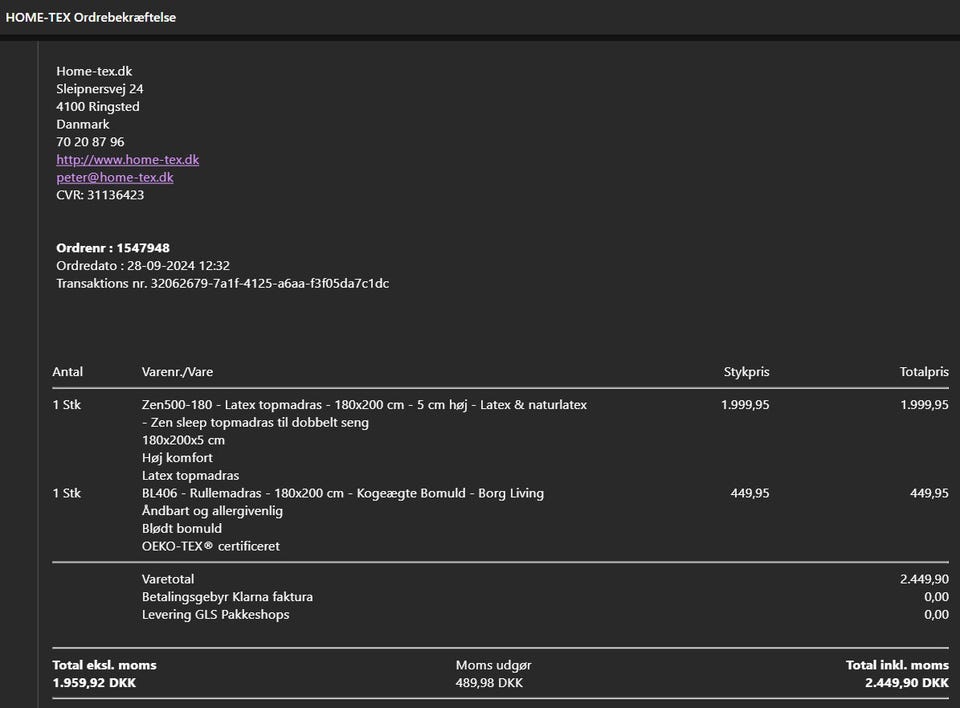This screenshot has height=708, width=960.
Task: Click the Varetotal 2.449,90 amount
Action: [924, 579]
